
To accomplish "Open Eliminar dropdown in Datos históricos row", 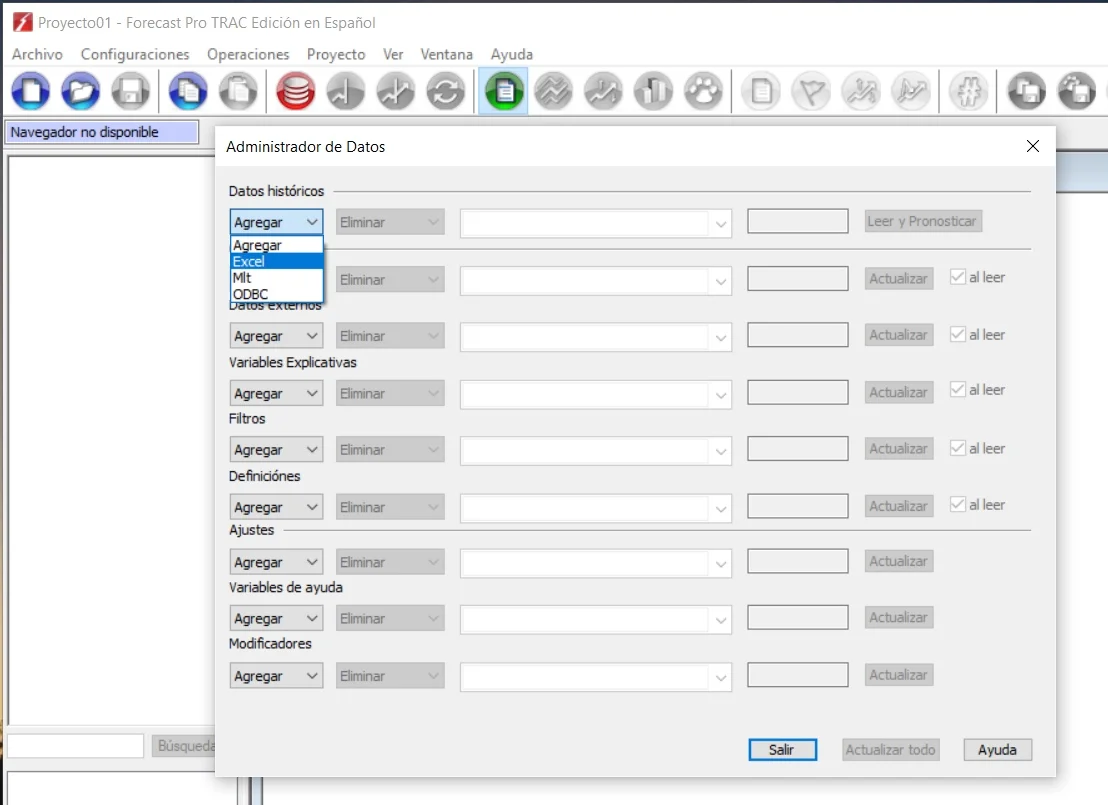I will [390, 222].
